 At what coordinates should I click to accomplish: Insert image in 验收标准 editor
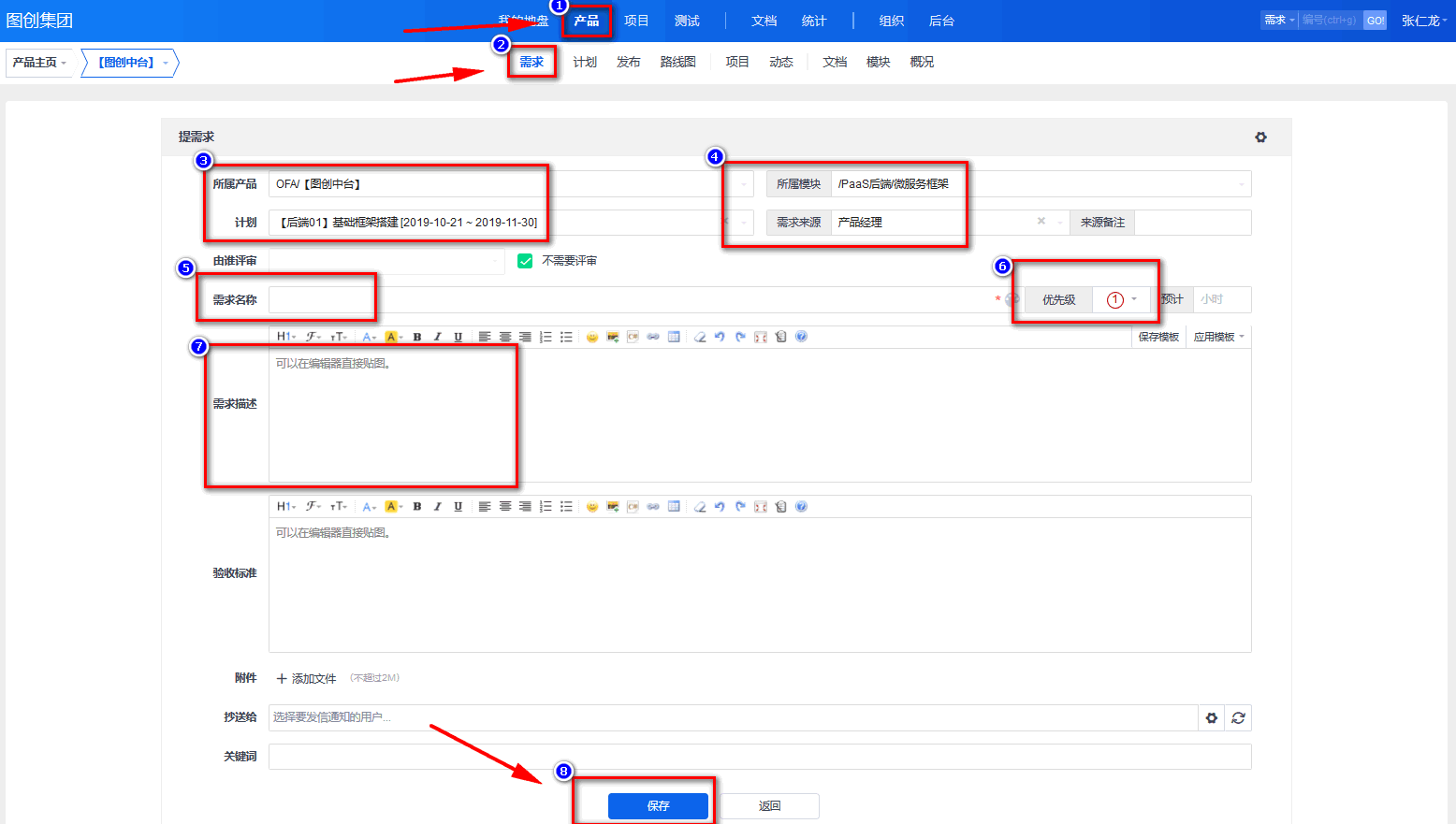pyautogui.click(x=613, y=507)
